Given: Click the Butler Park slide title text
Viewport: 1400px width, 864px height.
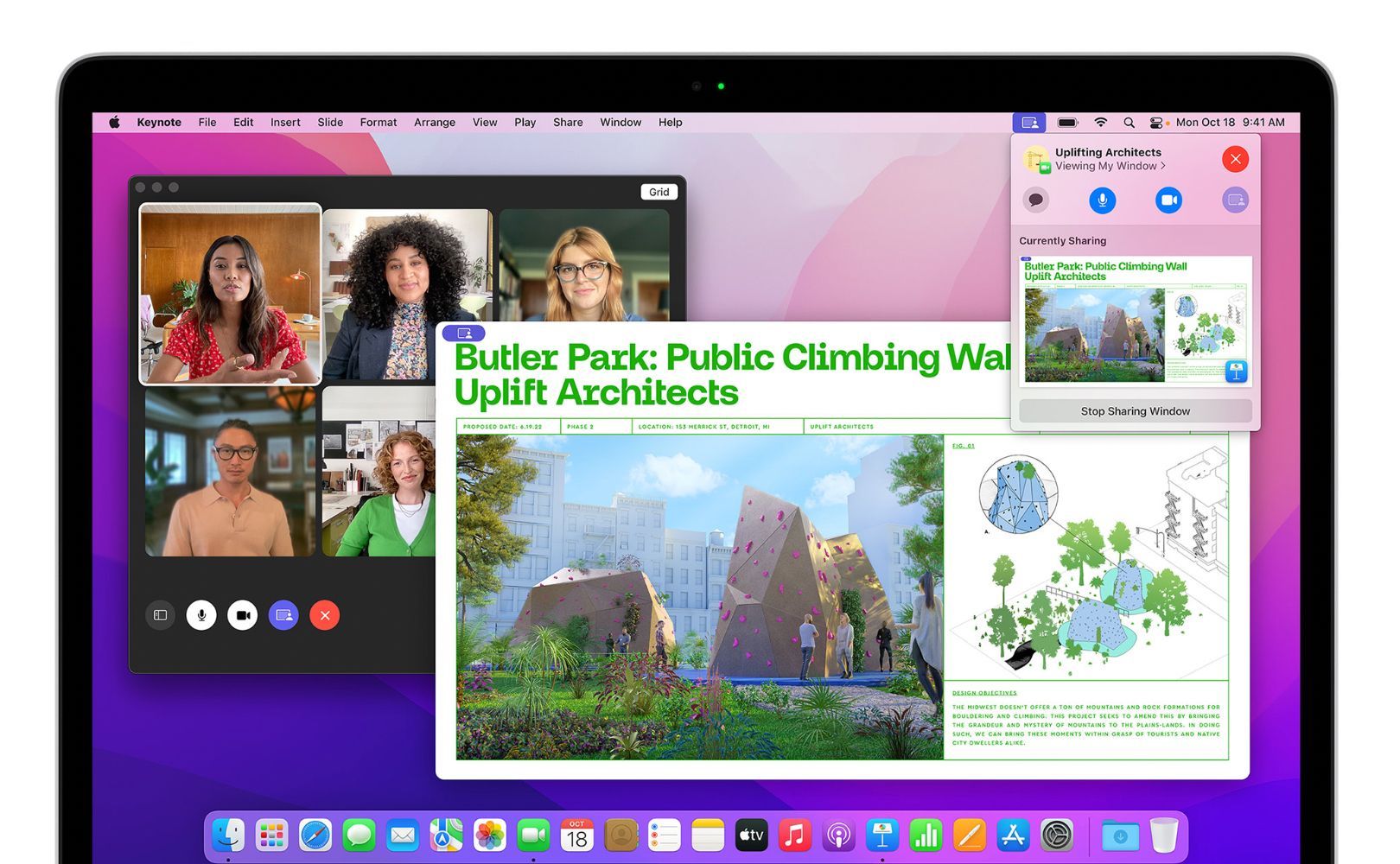Looking at the screenshot, I should pos(733,375).
